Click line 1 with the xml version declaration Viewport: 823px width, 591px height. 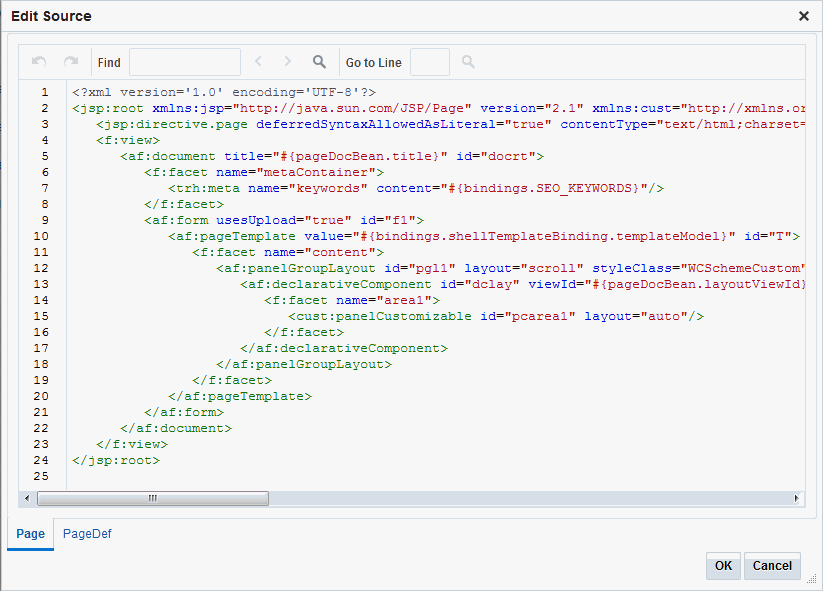224,92
